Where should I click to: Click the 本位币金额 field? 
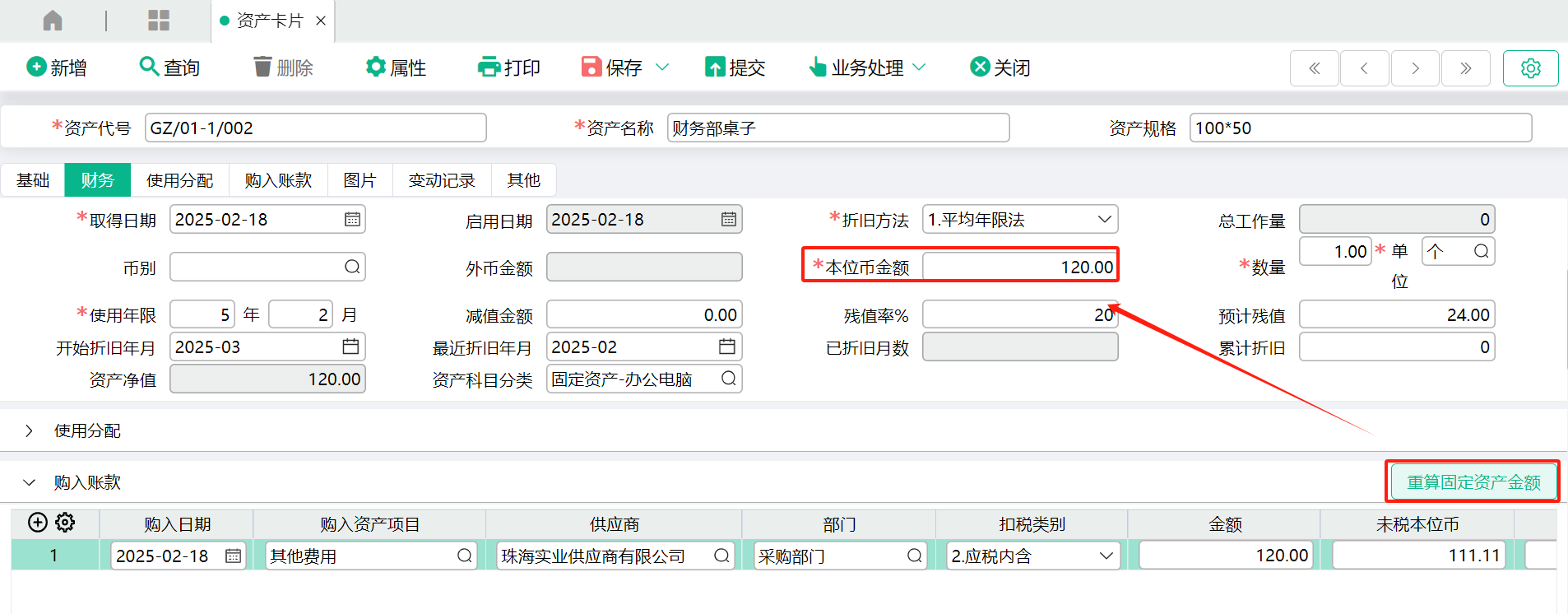click(1020, 267)
